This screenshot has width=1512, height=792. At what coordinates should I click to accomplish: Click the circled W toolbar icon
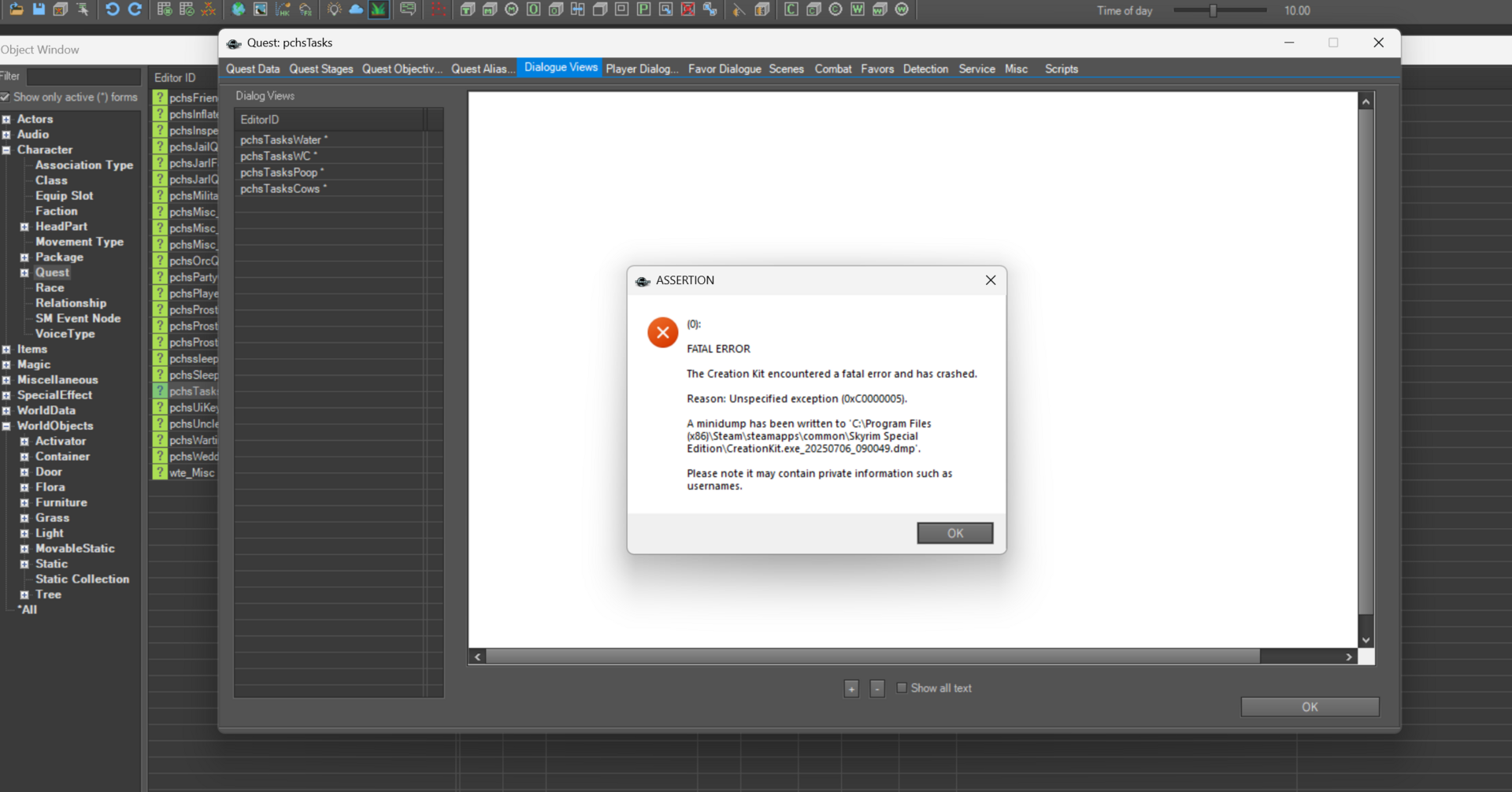[x=902, y=9]
